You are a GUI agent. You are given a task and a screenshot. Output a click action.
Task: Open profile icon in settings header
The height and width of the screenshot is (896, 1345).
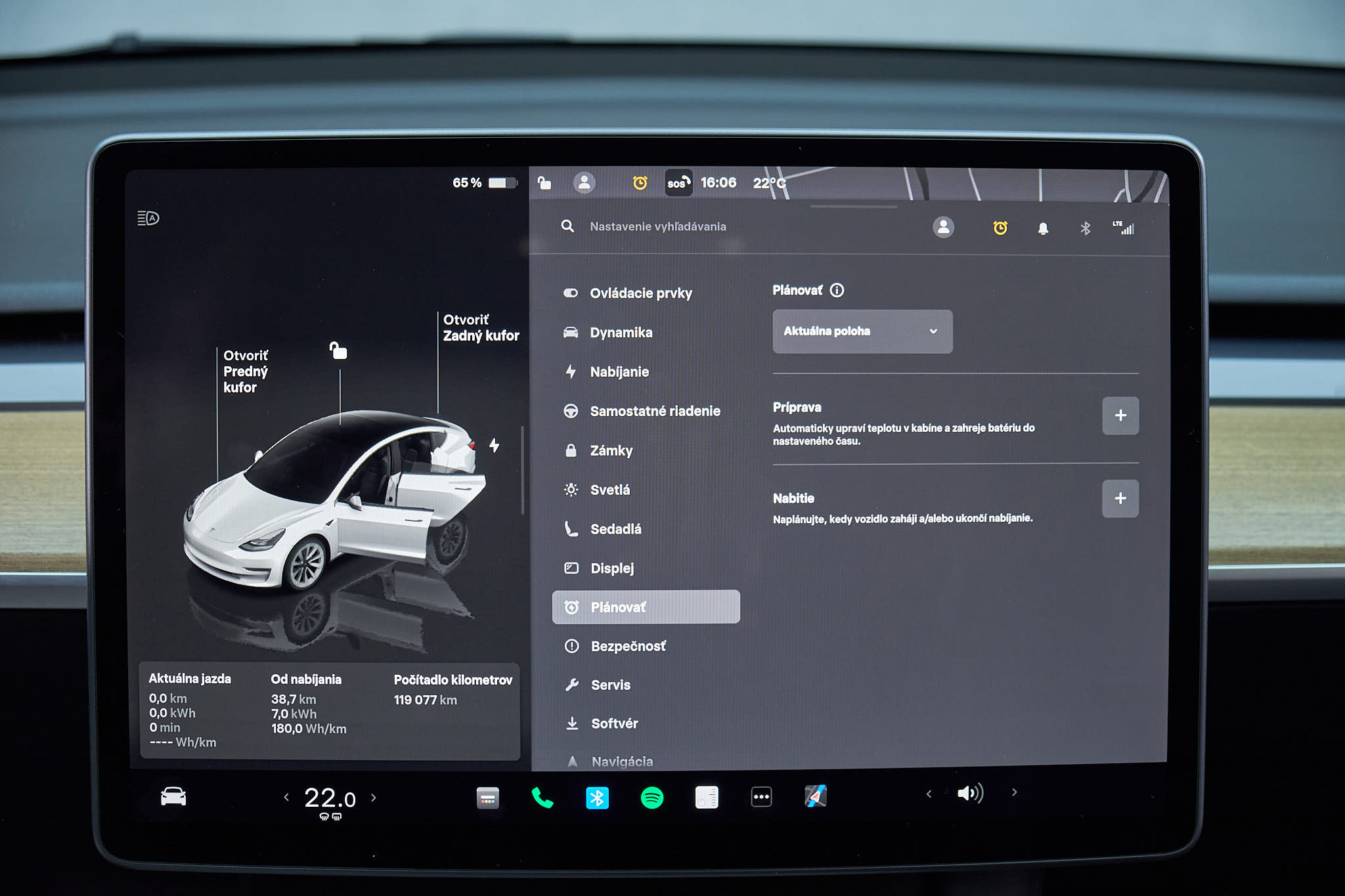[x=943, y=227]
